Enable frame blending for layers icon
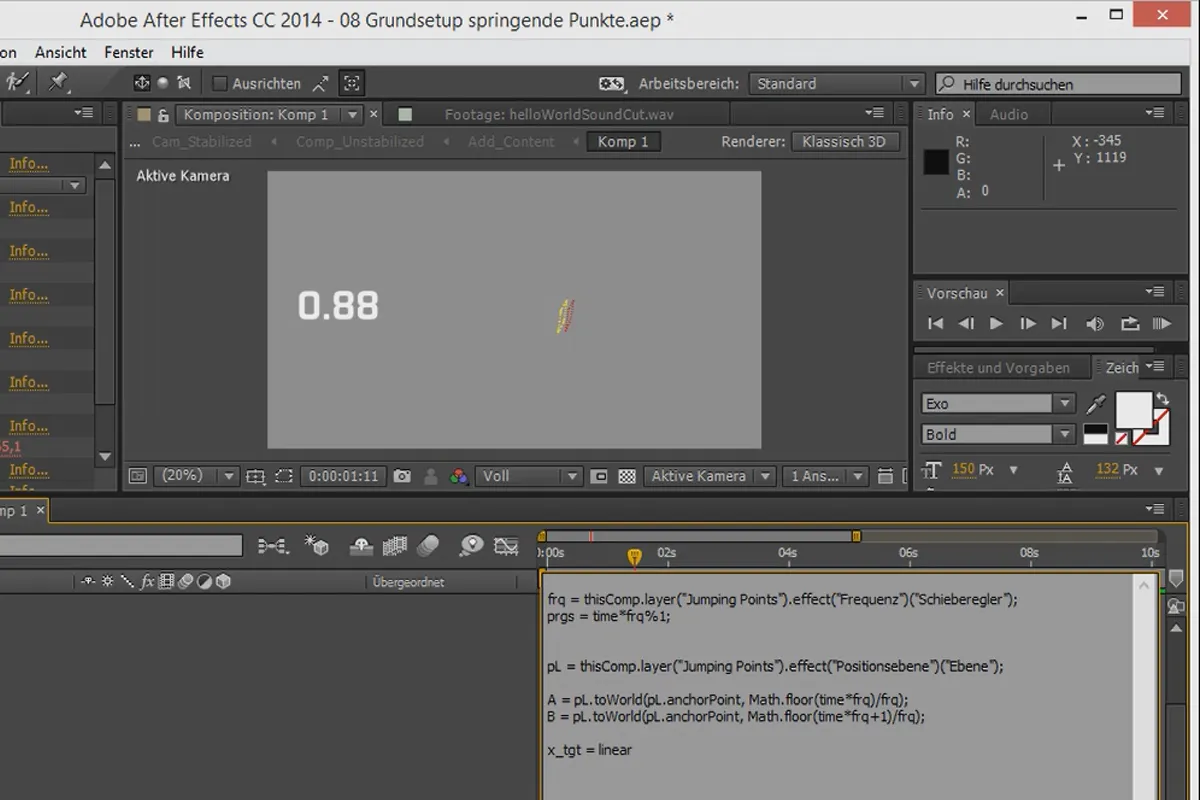The width and height of the screenshot is (1200, 800). (x=395, y=545)
